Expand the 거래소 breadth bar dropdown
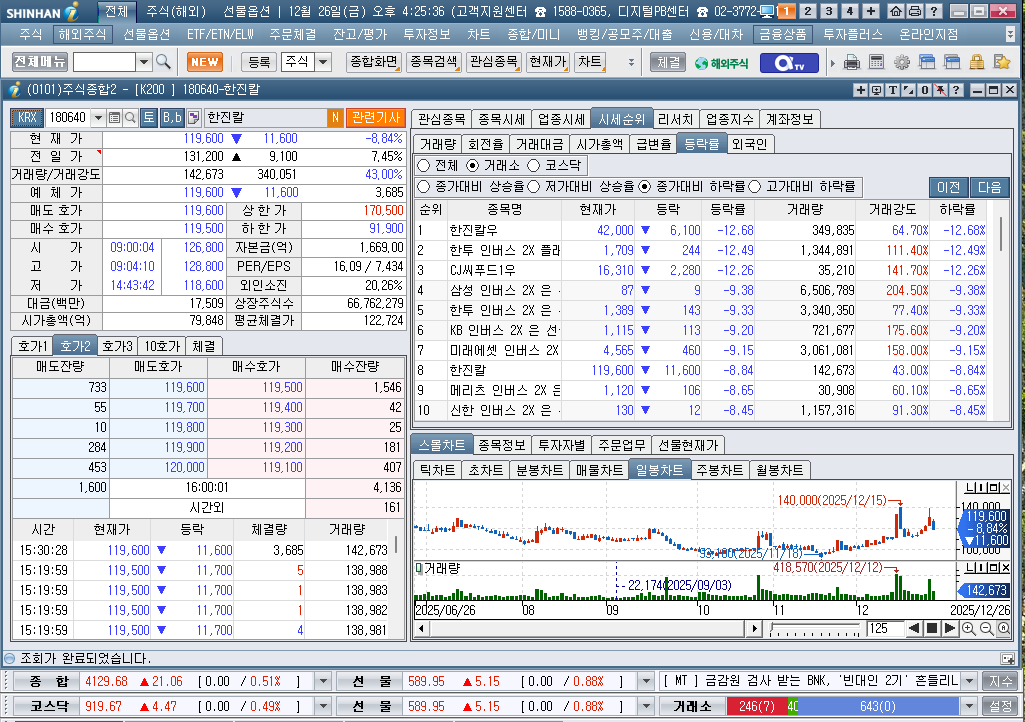The image size is (1025, 722). coord(969,706)
